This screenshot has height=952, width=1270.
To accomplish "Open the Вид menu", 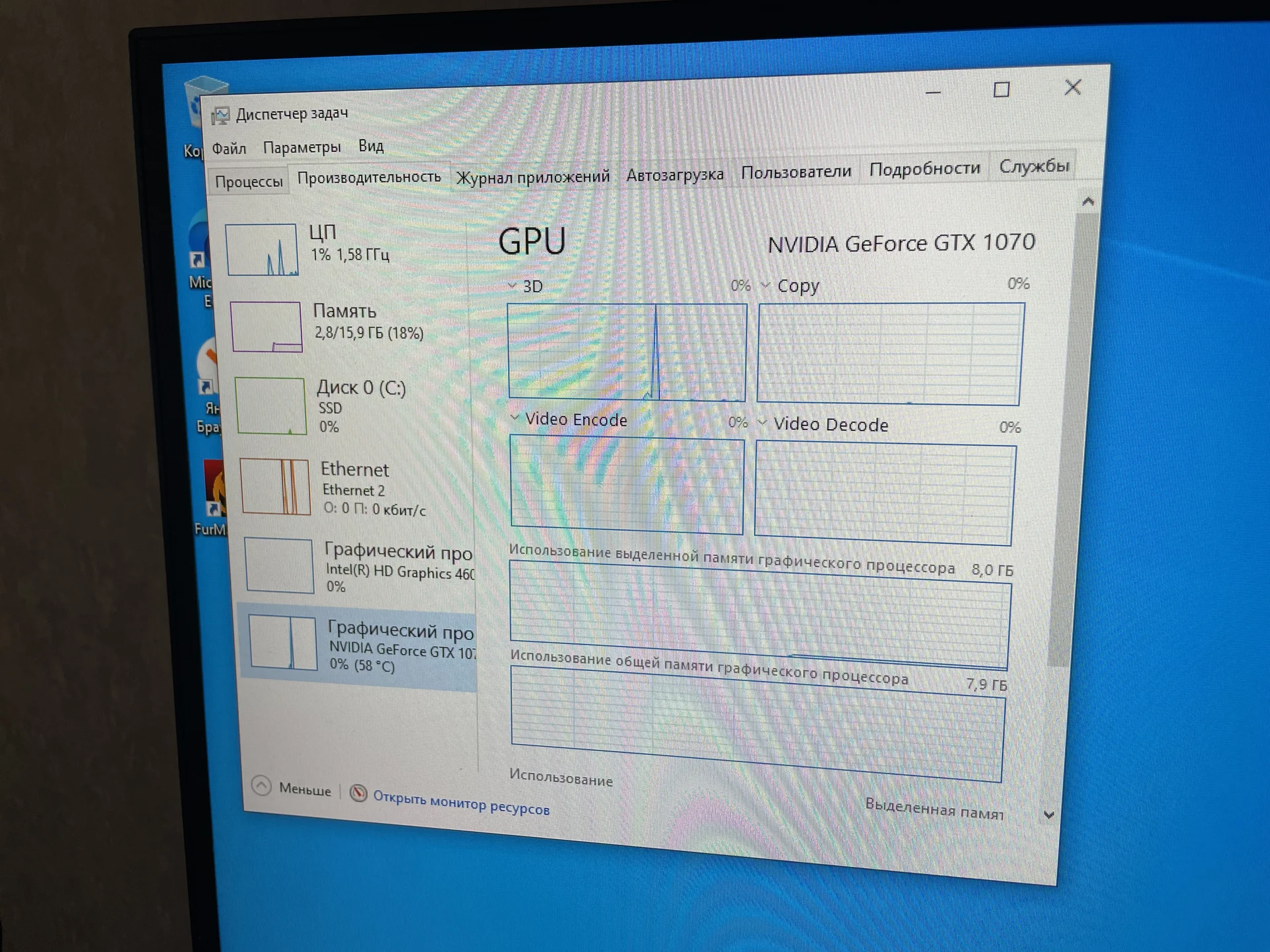I will pyautogui.click(x=371, y=145).
